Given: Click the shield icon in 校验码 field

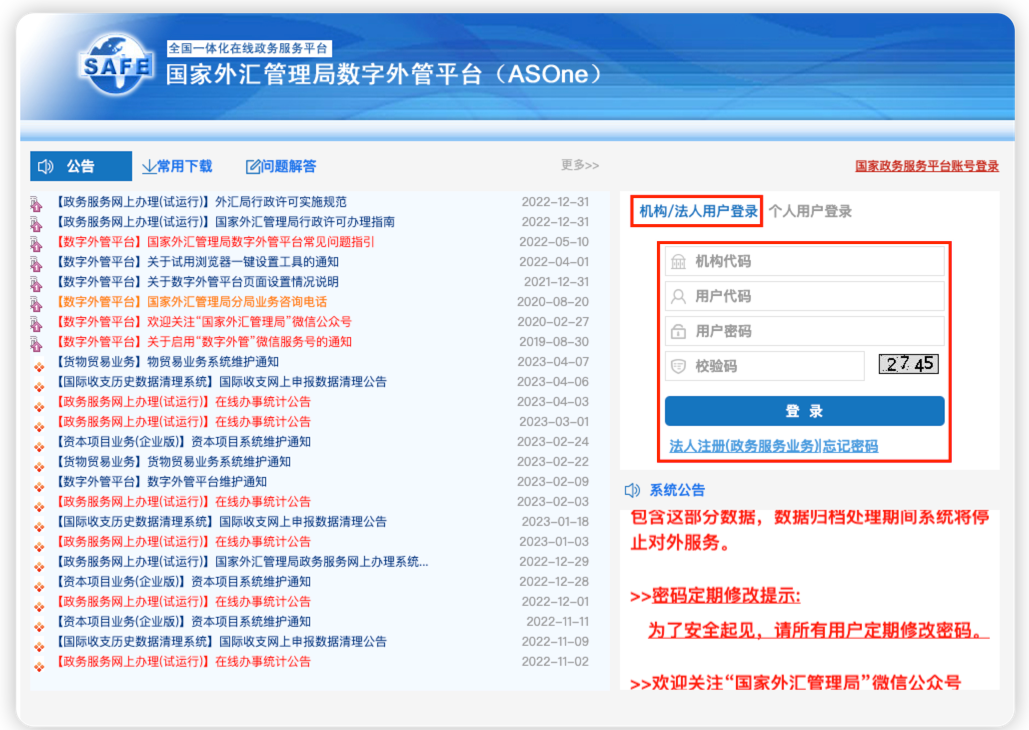Looking at the screenshot, I should tap(678, 367).
